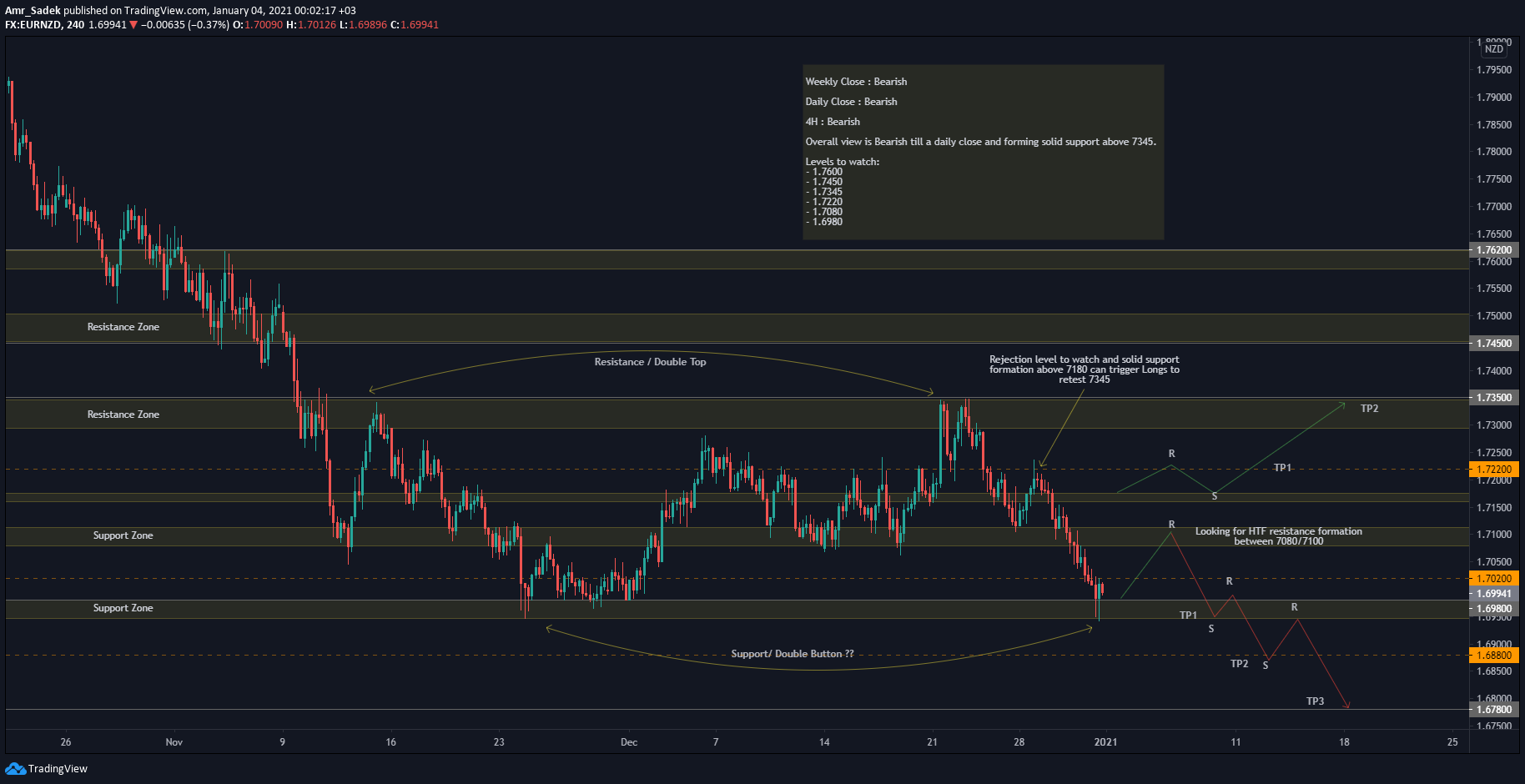The width and height of the screenshot is (1525, 784).
Task: Click the '25' date on the time axis
Action: point(1452,742)
